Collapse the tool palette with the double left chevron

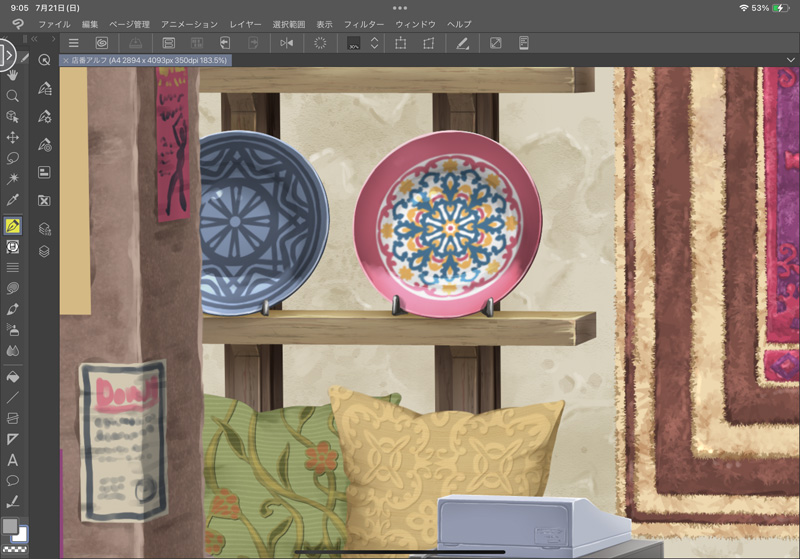click(35, 39)
